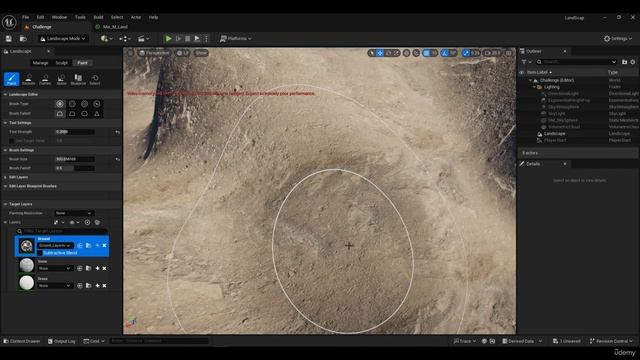
Task: Open the Painting Restriction dropdown
Action: tap(74, 213)
